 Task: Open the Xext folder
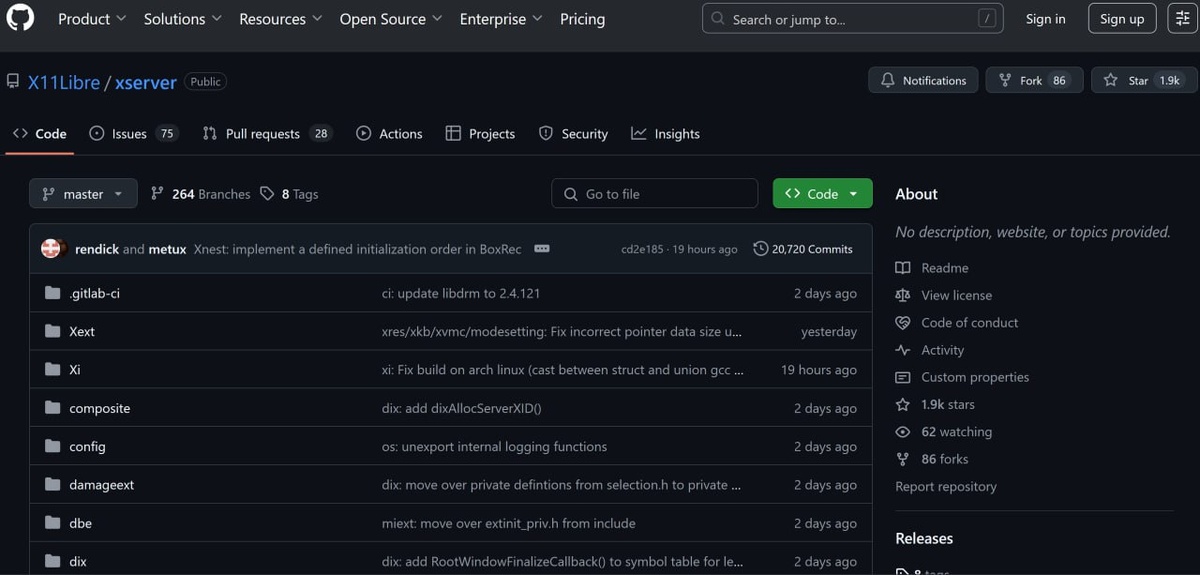click(82, 332)
